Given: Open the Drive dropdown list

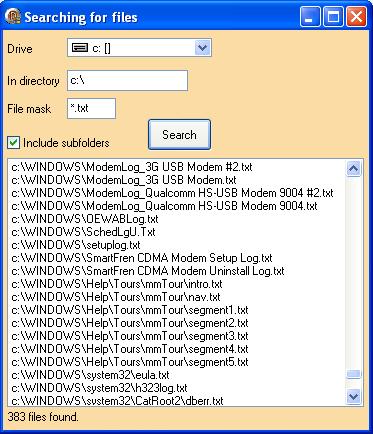Looking at the screenshot, I should (202, 48).
